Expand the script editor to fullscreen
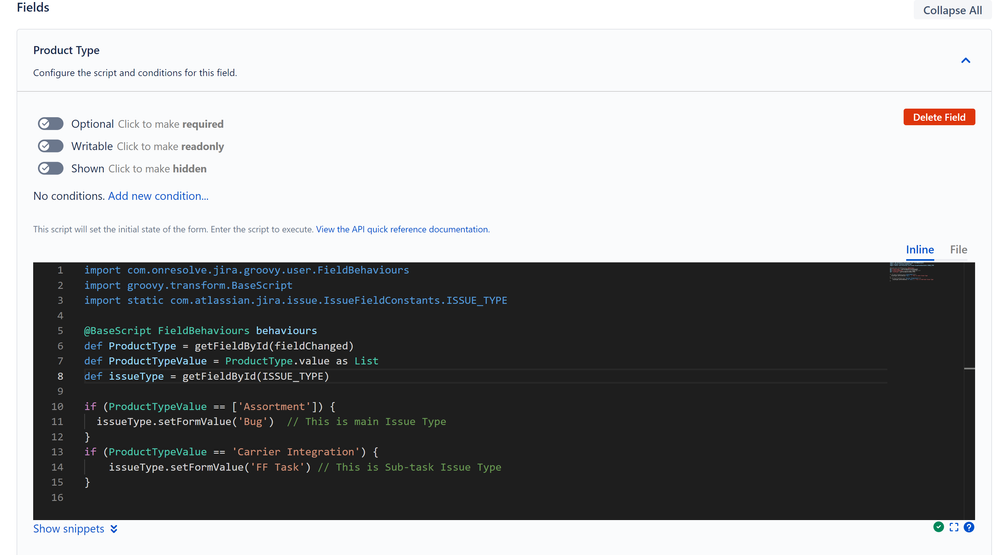The height and width of the screenshot is (555, 999). coord(954,527)
